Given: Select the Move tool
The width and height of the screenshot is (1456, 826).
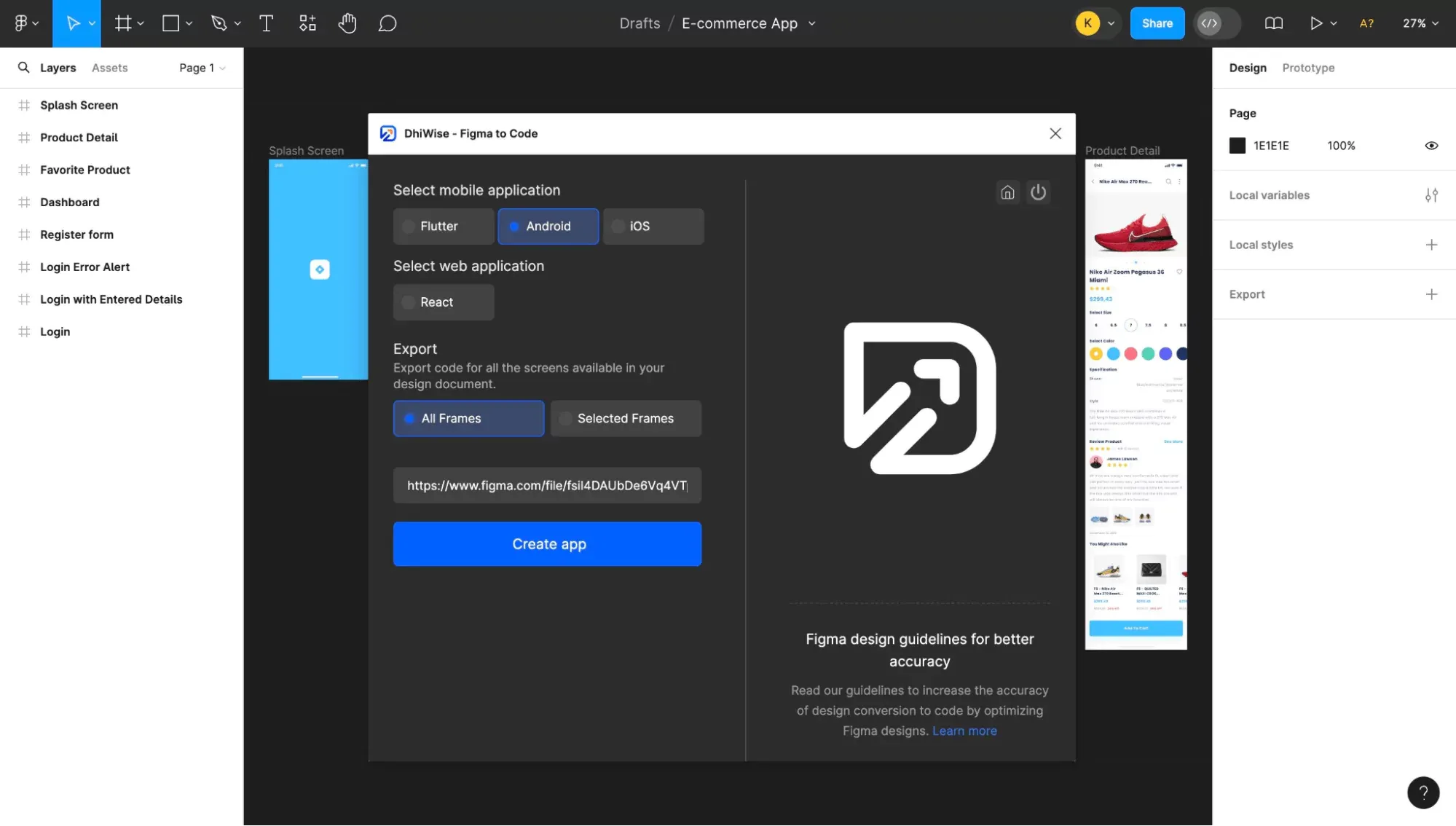Looking at the screenshot, I should 73,23.
